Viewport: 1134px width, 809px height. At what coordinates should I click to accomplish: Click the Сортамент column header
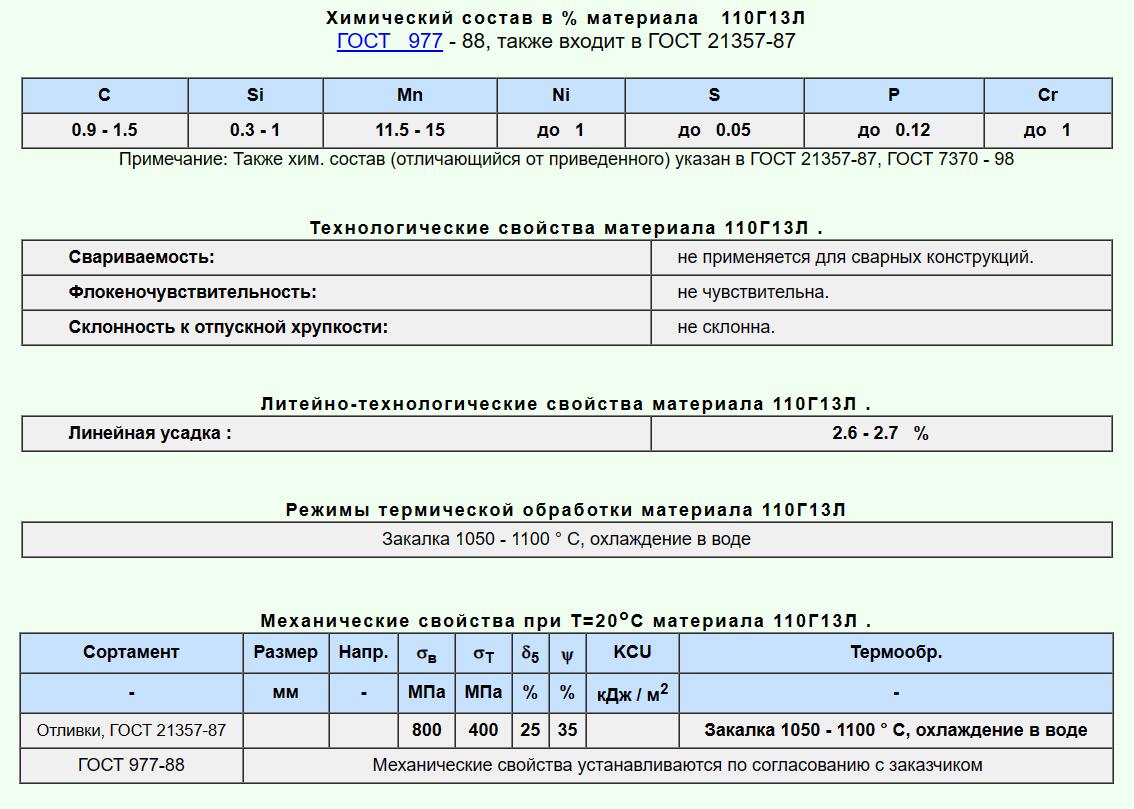tap(131, 652)
